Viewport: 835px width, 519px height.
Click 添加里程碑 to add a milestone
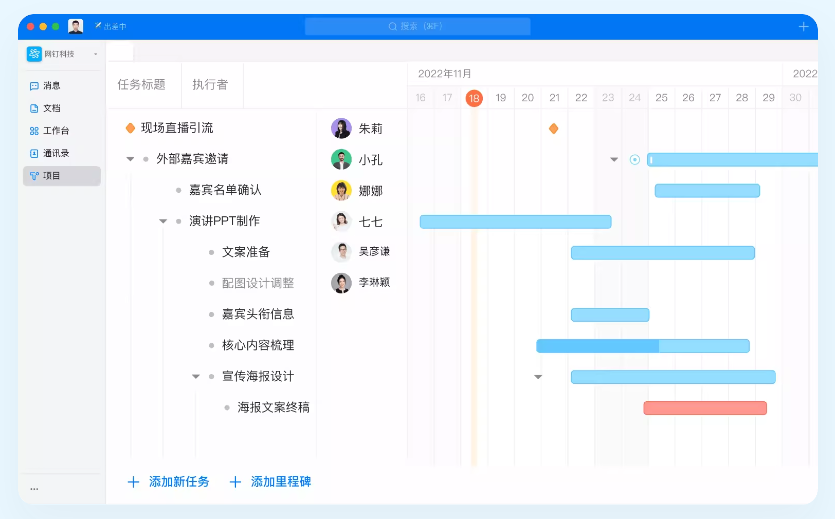click(270, 482)
